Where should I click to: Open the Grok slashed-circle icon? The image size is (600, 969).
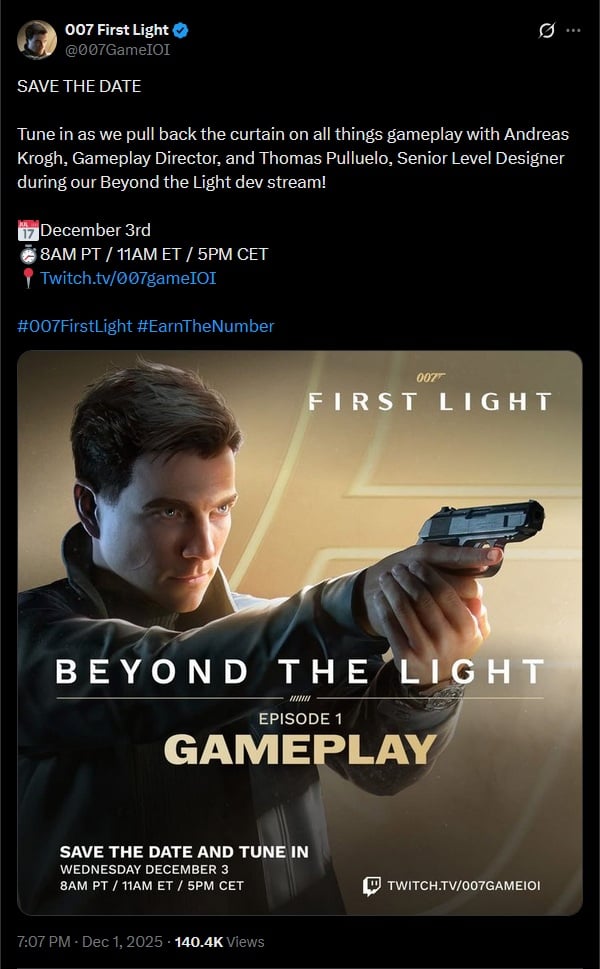tap(546, 30)
